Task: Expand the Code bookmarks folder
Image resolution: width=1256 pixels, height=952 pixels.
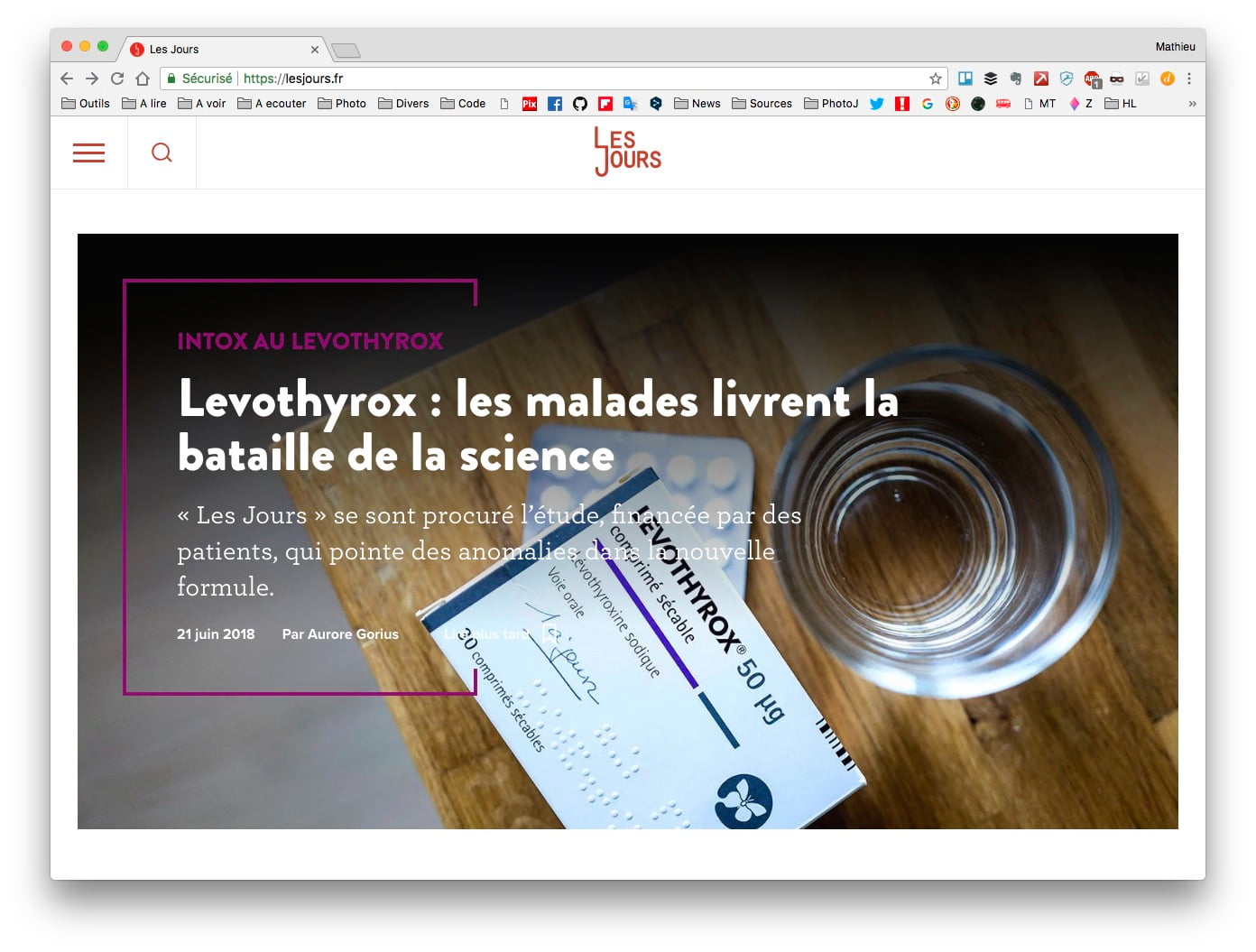Action: (x=463, y=104)
